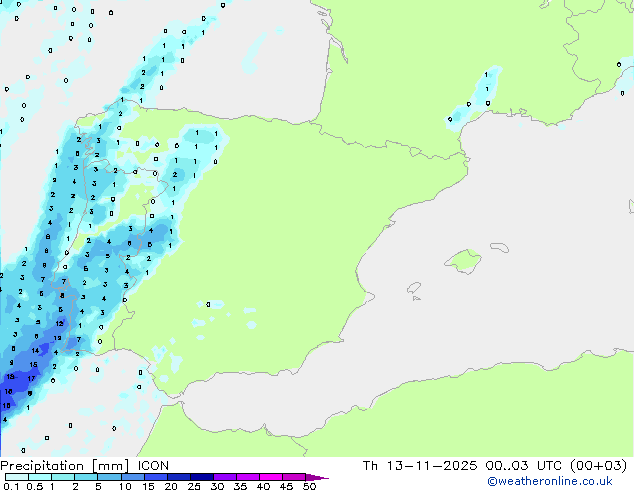Viewport: 634px width, 490px height.
Task: Choose the 20–25 mm legend swatch
Action: click(178, 477)
